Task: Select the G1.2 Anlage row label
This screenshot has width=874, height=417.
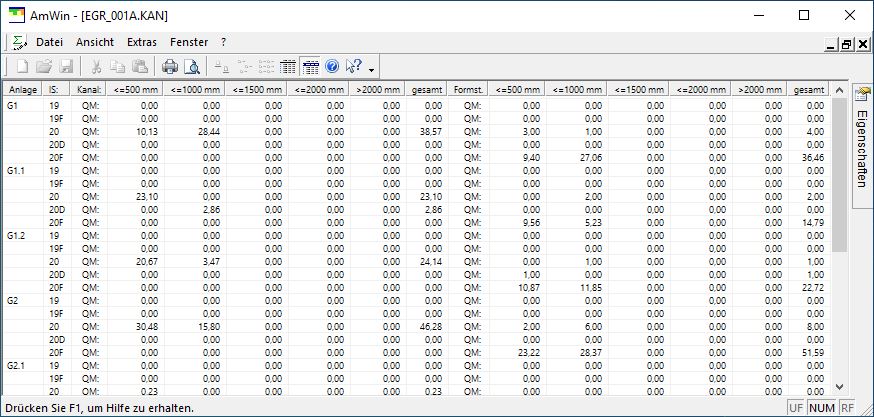Action: point(16,235)
